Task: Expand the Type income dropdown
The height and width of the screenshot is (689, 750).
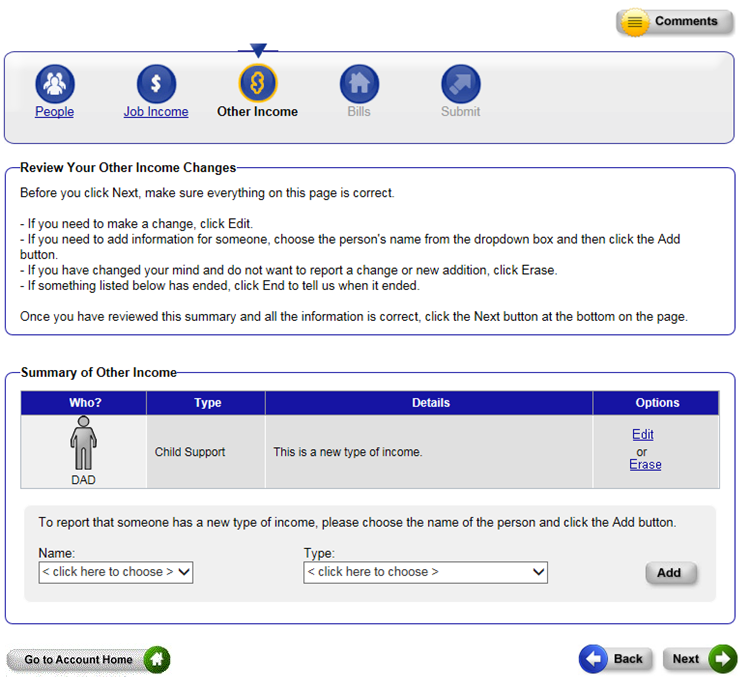Action: point(426,572)
